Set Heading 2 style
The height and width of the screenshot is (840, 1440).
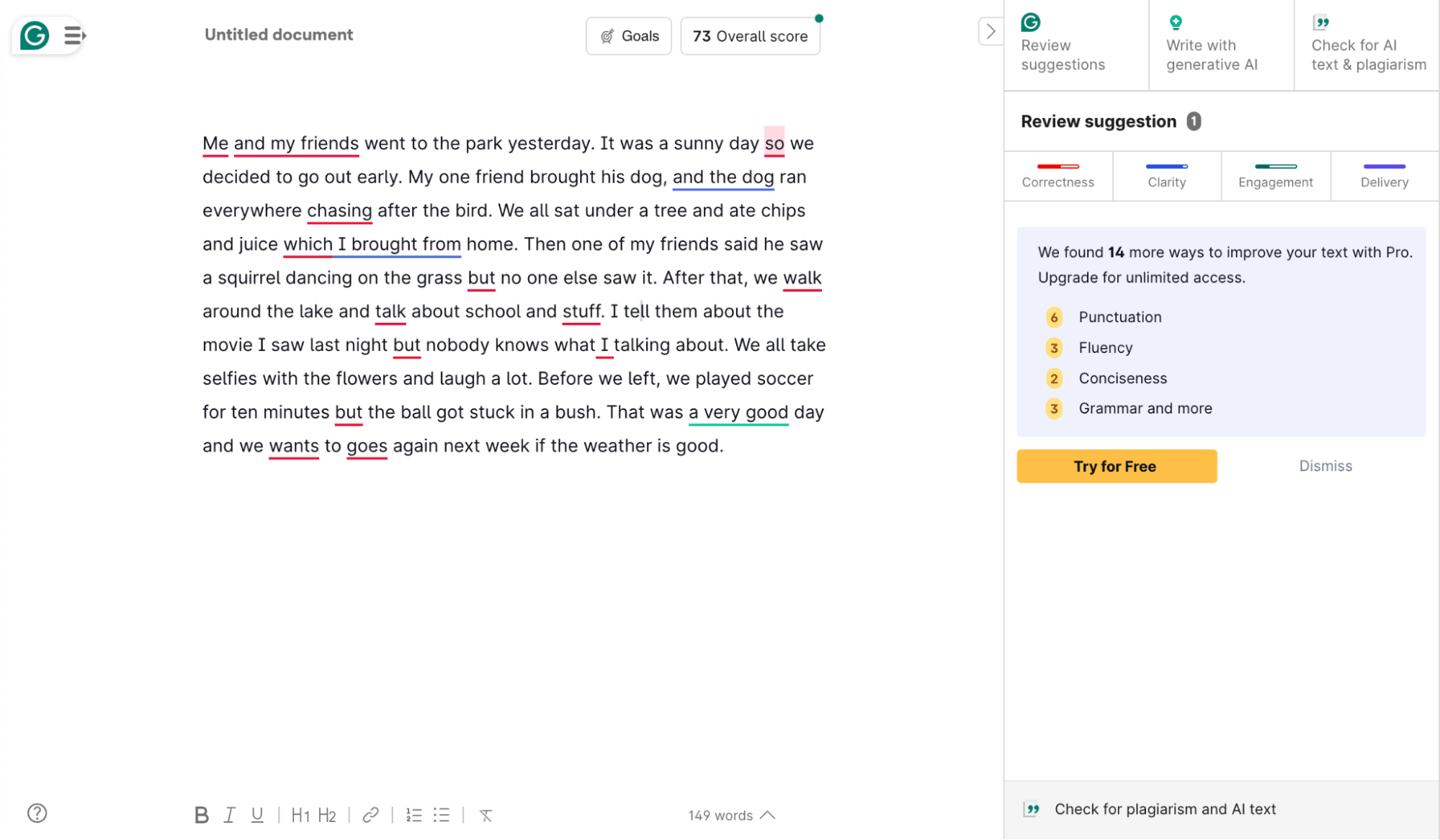click(327, 815)
